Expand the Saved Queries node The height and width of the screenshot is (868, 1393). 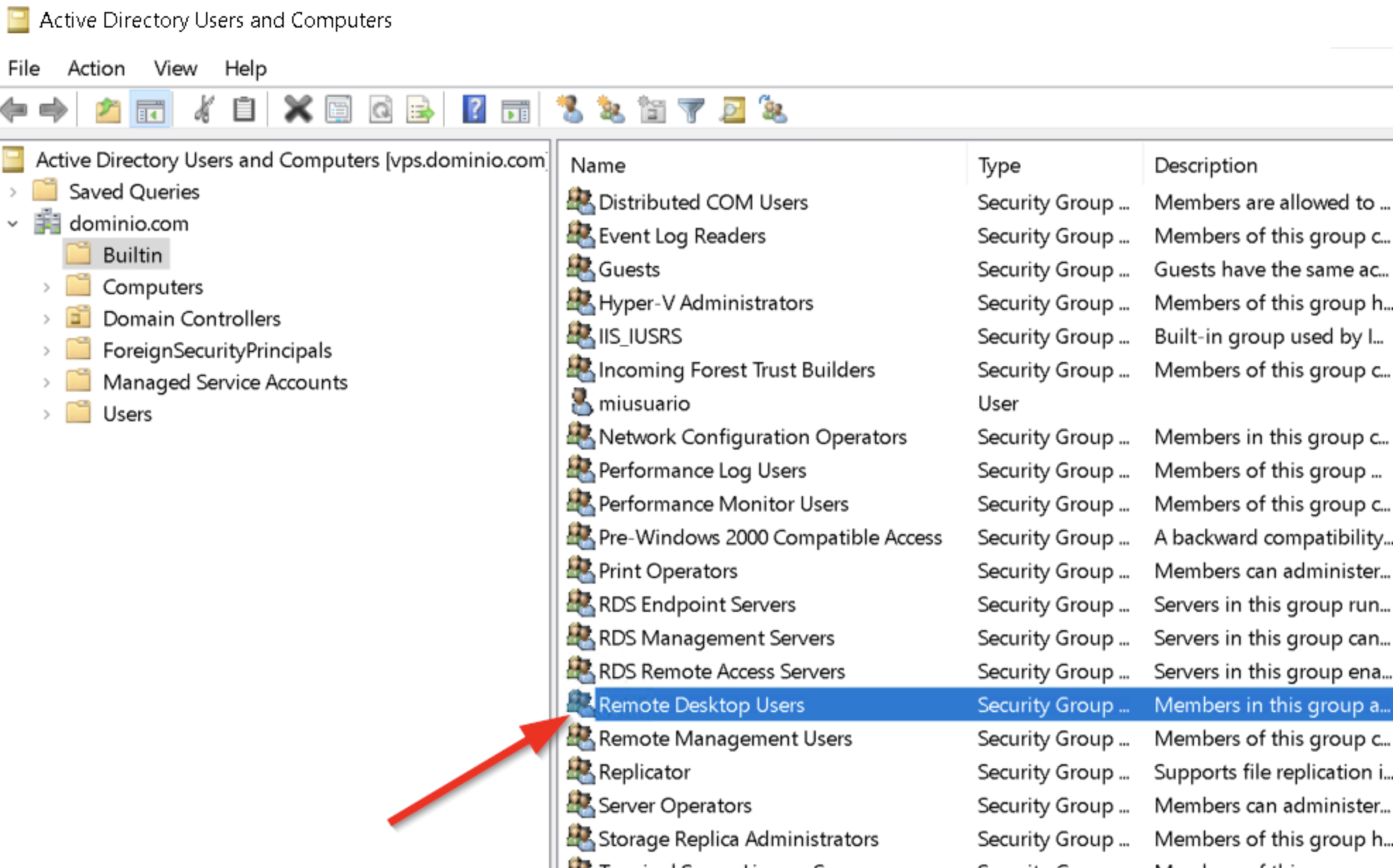click(13, 192)
